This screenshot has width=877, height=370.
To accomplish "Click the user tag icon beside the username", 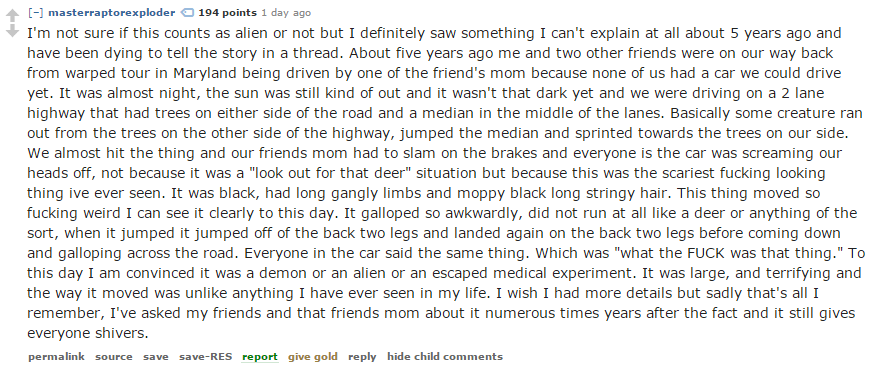I will (x=188, y=12).
